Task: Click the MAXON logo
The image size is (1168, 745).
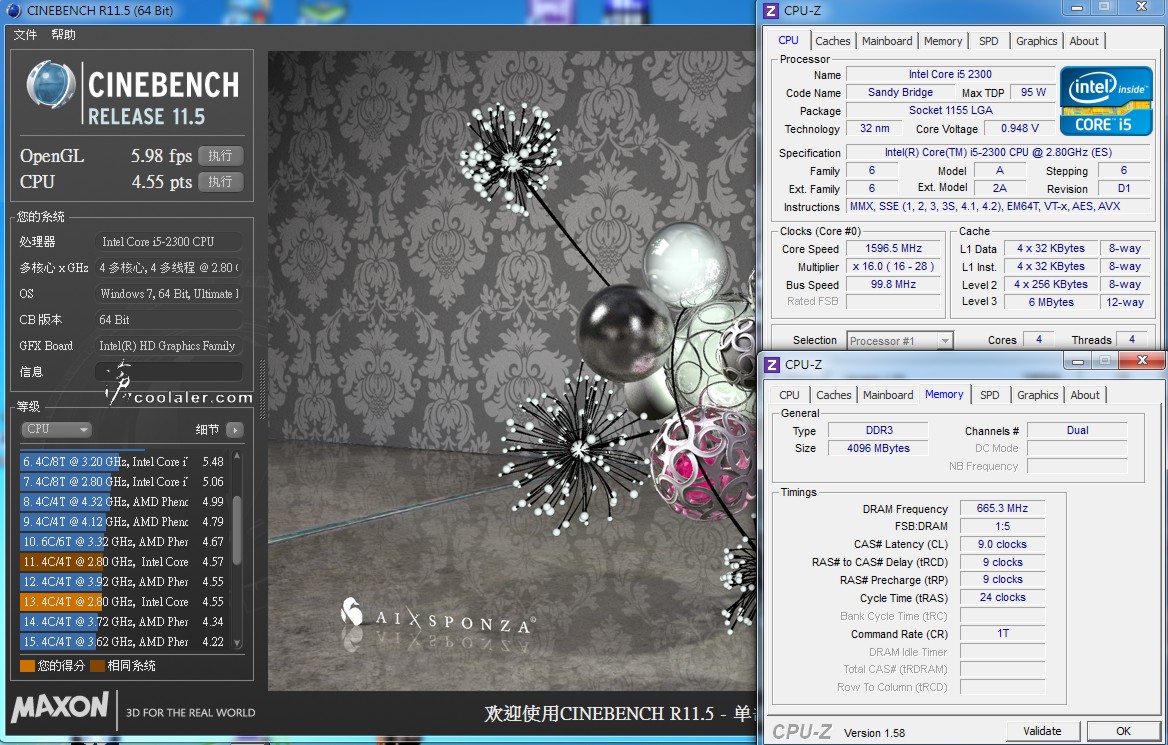Action: point(60,706)
